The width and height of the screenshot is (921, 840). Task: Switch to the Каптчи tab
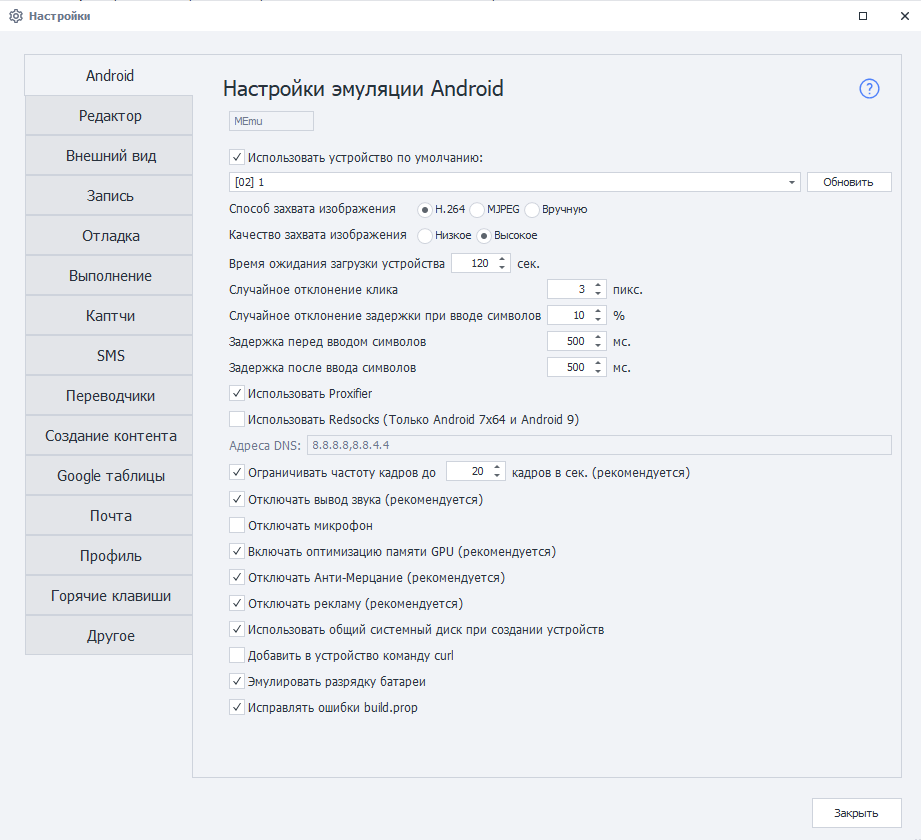pyautogui.click(x=110, y=316)
